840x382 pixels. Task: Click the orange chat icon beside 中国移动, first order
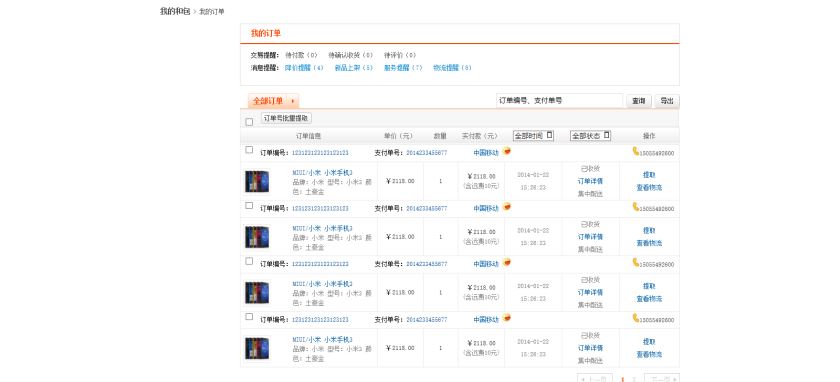pyautogui.click(x=506, y=151)
